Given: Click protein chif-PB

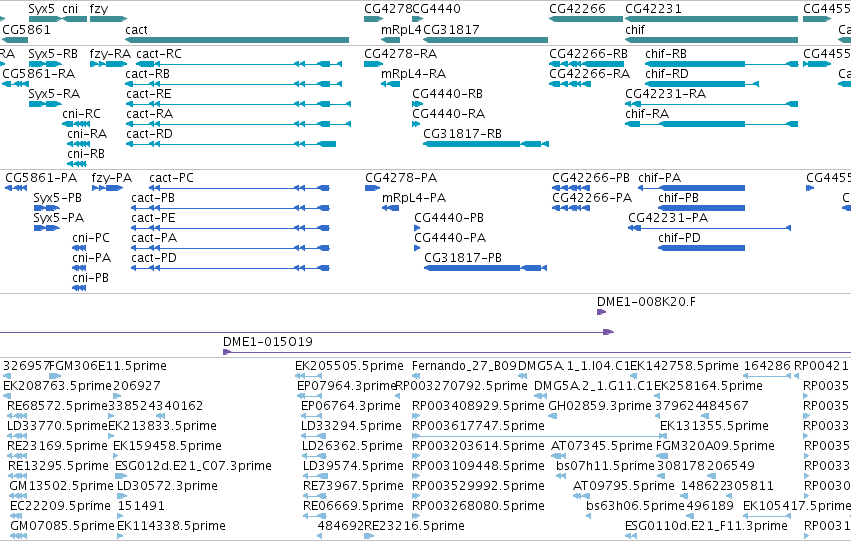Looking at the screenshot, I should click(x=701, y=208).
